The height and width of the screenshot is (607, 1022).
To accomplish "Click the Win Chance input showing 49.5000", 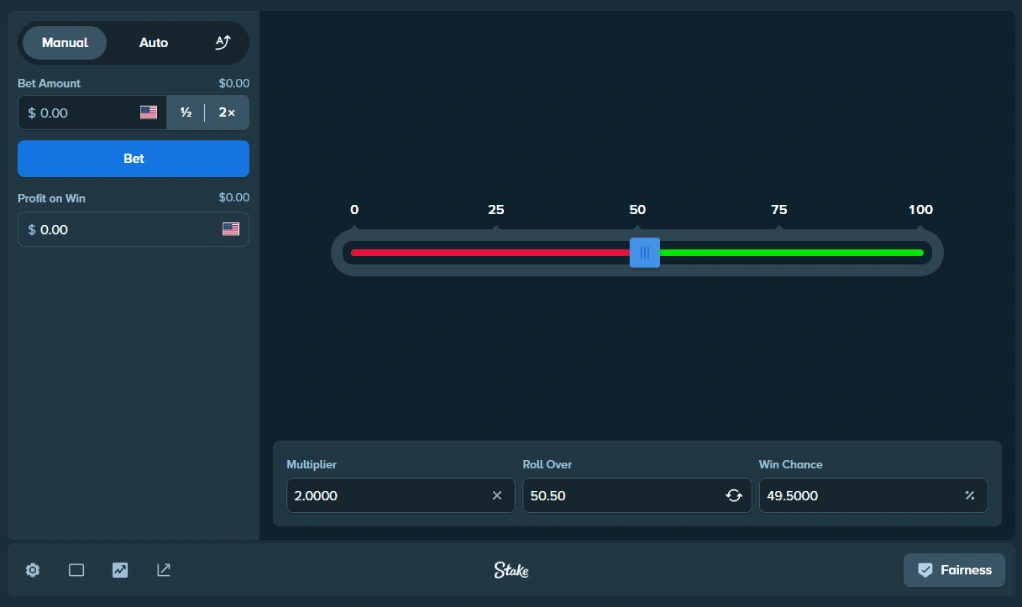I will pyautogui.click(x=873, y=496).
